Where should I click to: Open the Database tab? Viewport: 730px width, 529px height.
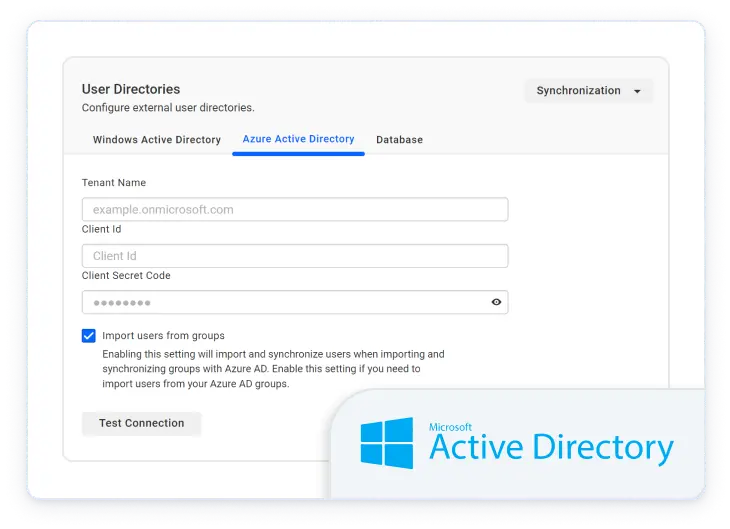click(x=399, y=140)
